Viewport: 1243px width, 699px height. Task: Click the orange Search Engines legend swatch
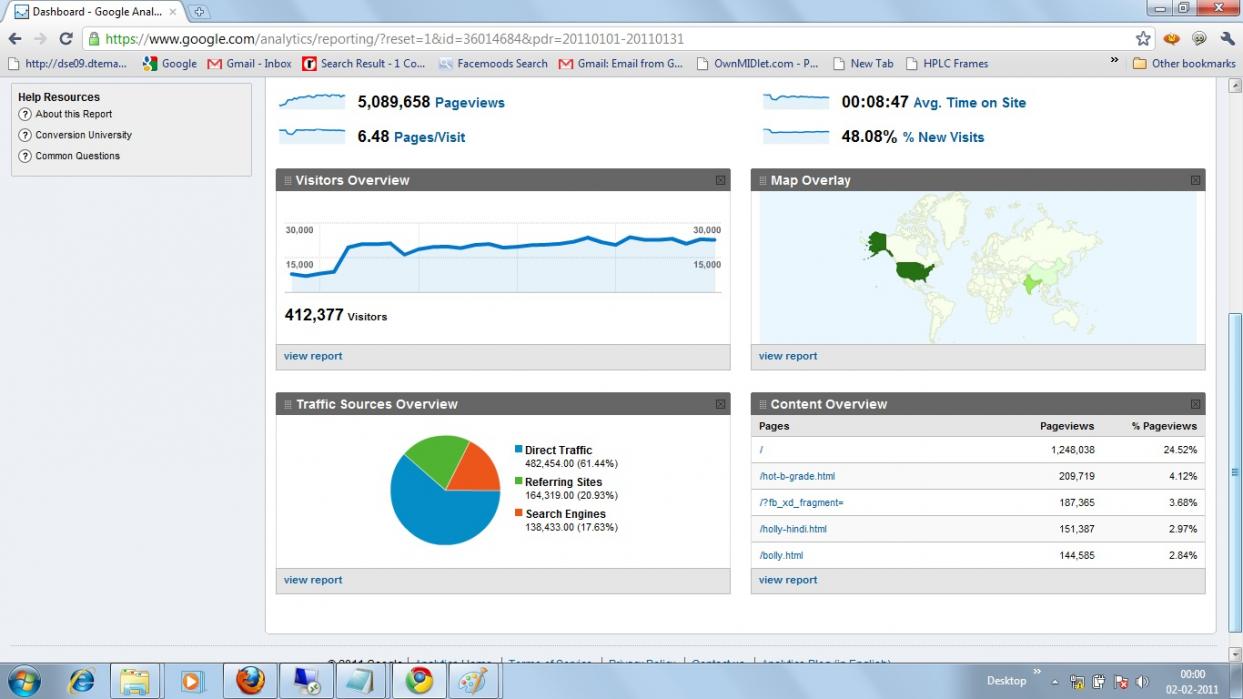click(518, 514)
